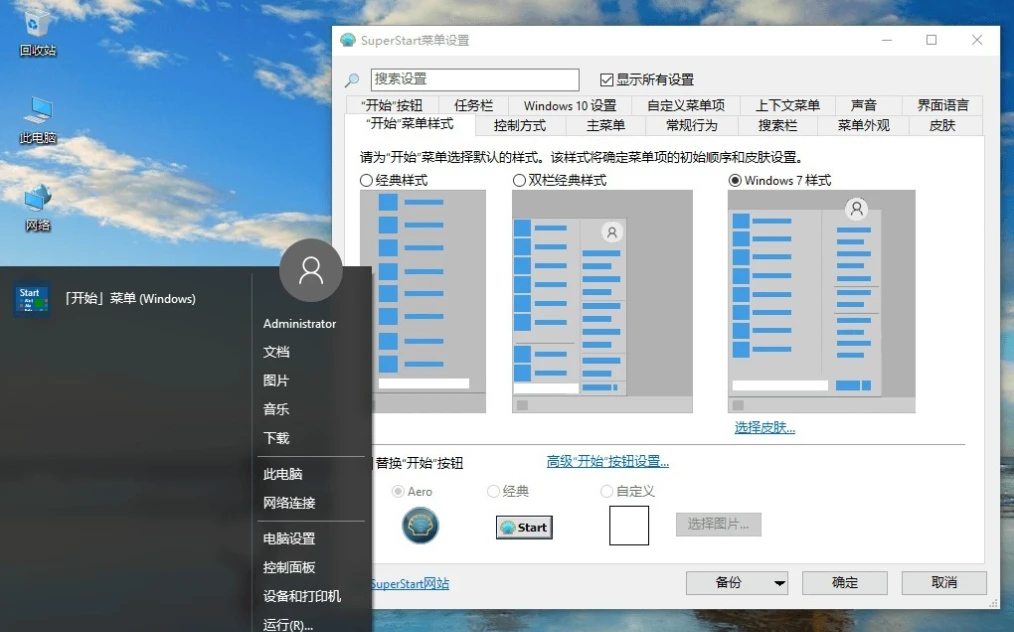Click the classic Start button image
This screenshot has height=632, width=1014.
pos(524,527)
